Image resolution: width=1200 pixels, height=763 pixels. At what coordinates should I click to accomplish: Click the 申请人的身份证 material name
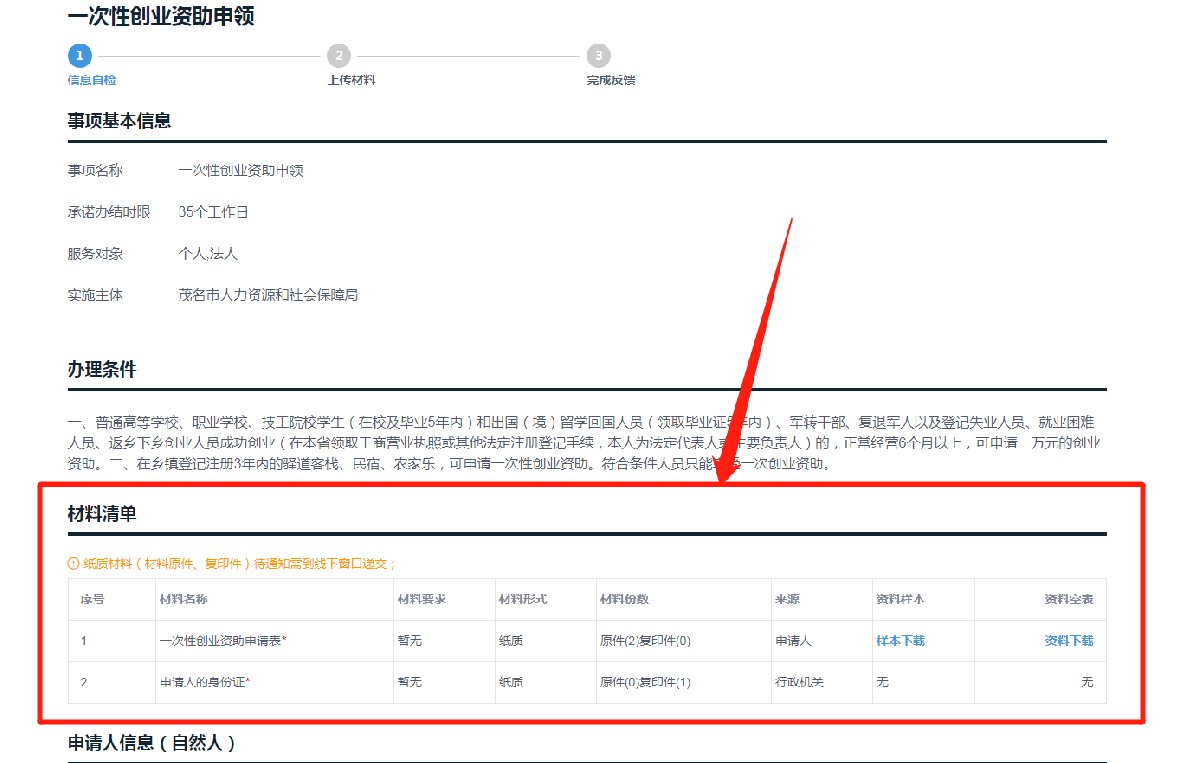(x=204, y=682)
